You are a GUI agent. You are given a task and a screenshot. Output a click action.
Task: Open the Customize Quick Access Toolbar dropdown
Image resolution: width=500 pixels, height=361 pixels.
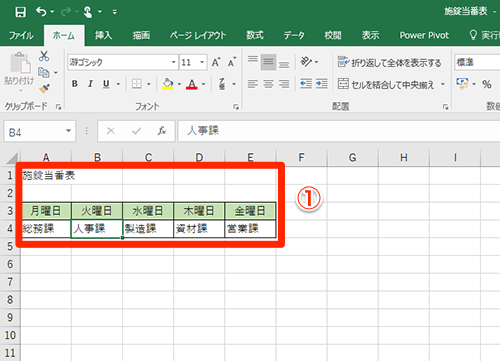[115, 12]
